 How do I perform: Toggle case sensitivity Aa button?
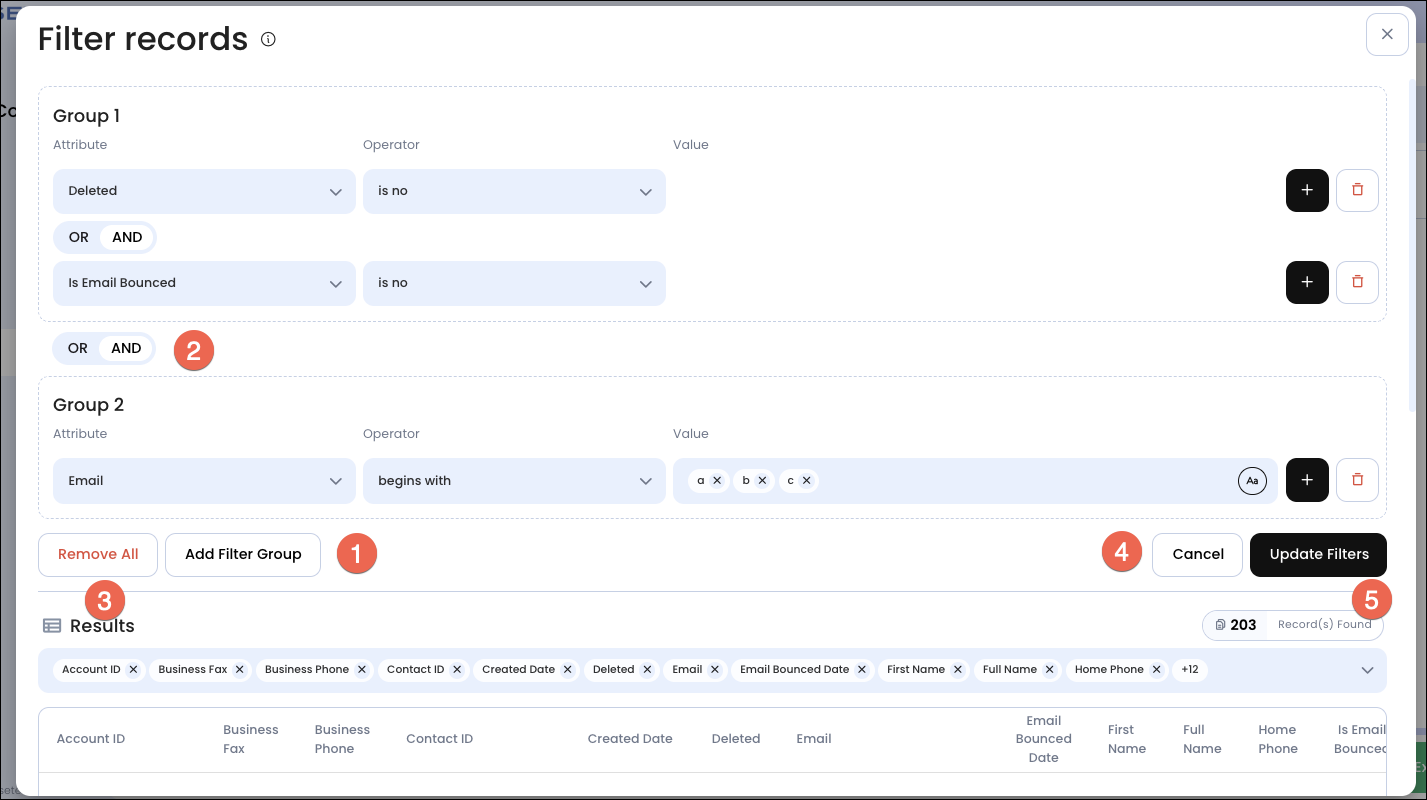(x=1252, y=481)
